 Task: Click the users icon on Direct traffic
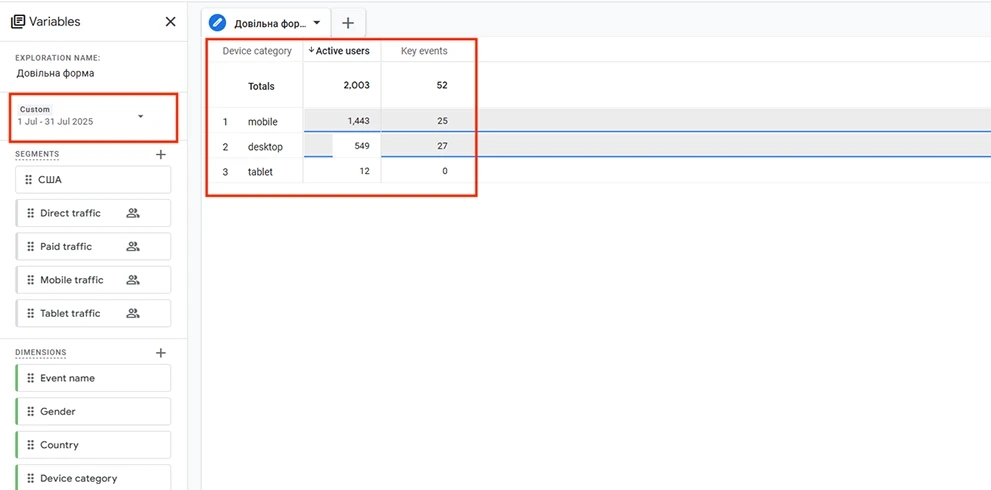[133, 213]
